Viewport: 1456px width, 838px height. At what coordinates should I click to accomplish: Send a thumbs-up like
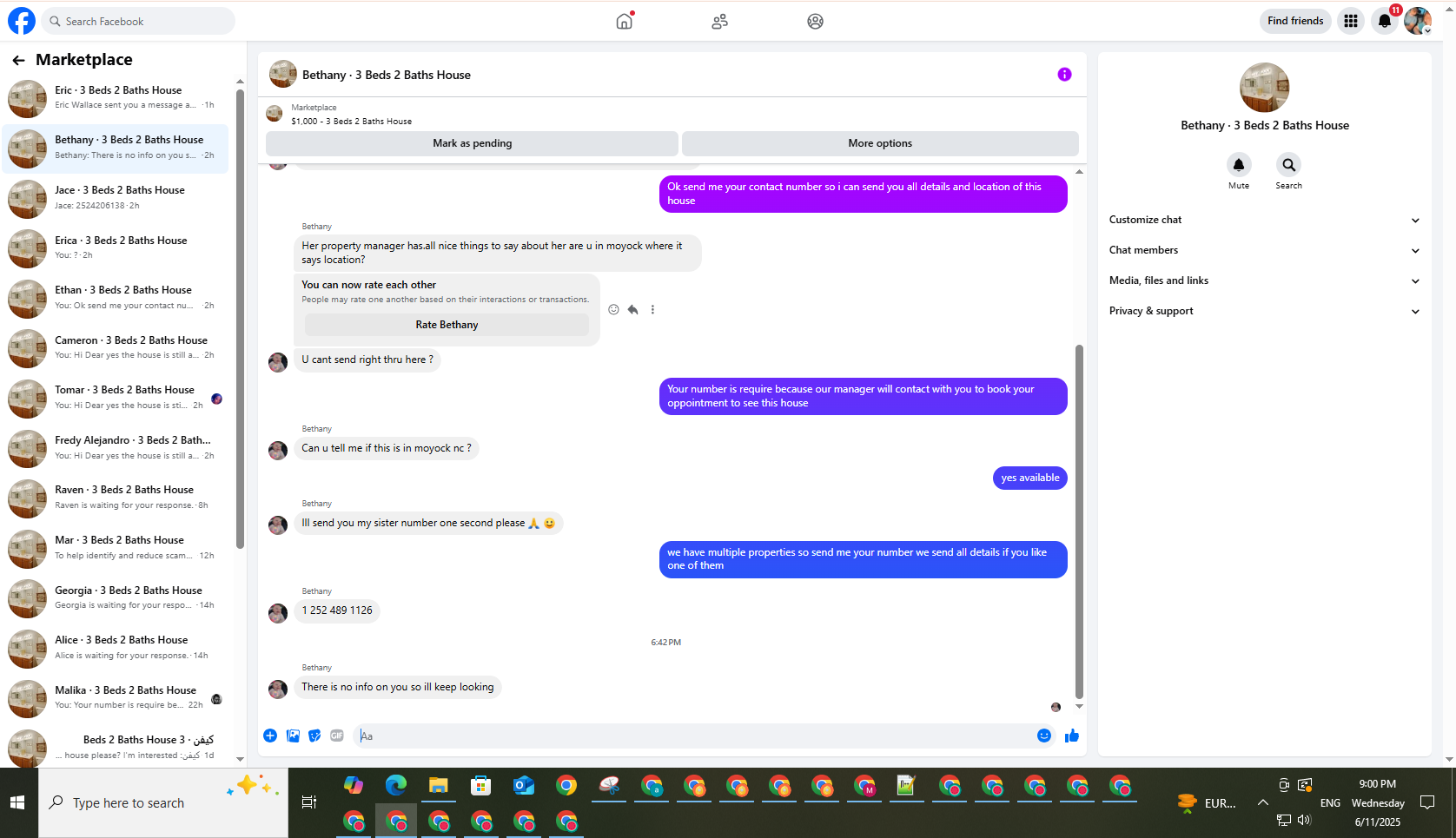[x=1072, y=736]
